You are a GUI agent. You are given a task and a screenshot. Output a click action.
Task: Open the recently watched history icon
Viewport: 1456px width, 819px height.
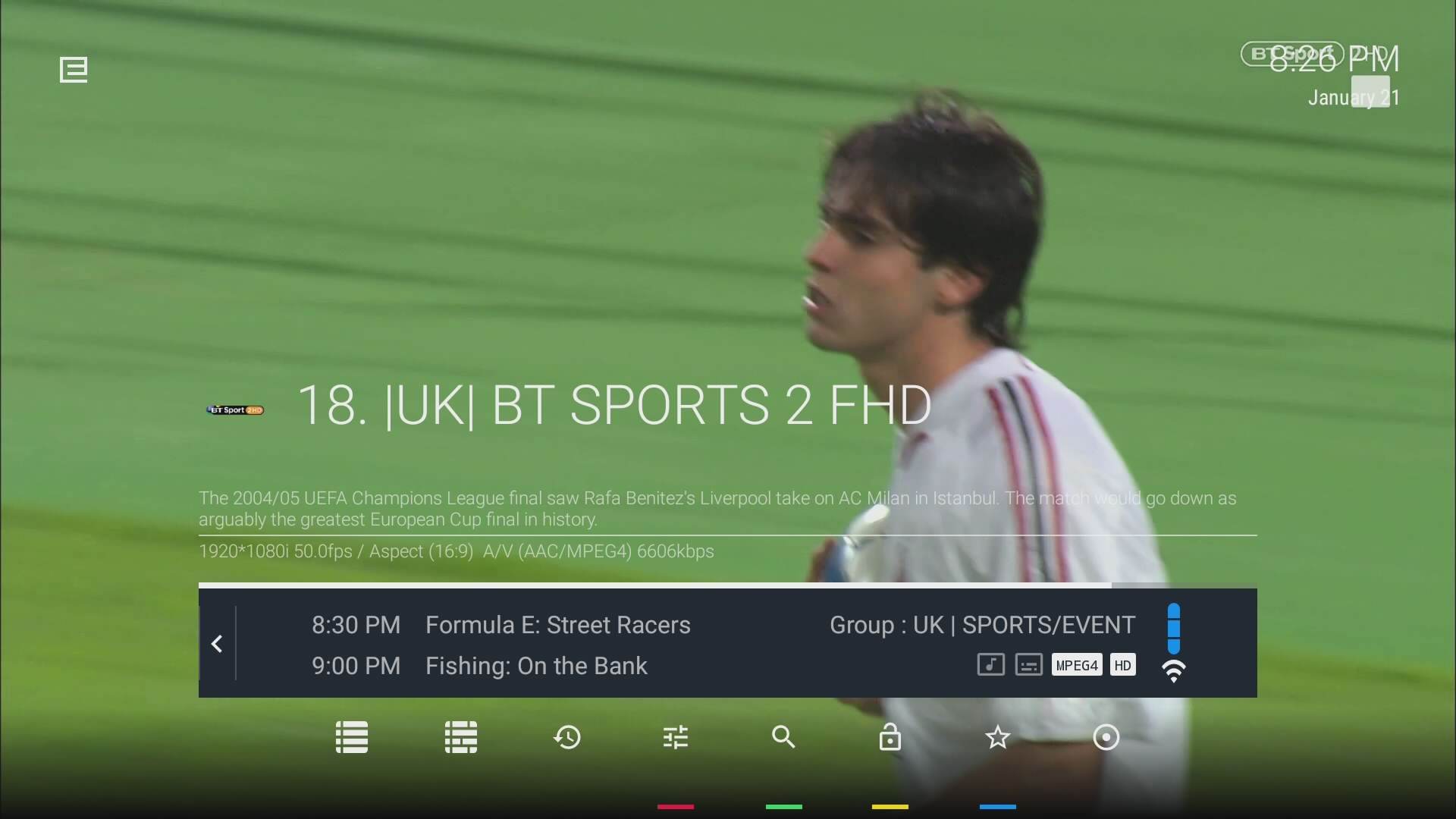click(567, 737)
